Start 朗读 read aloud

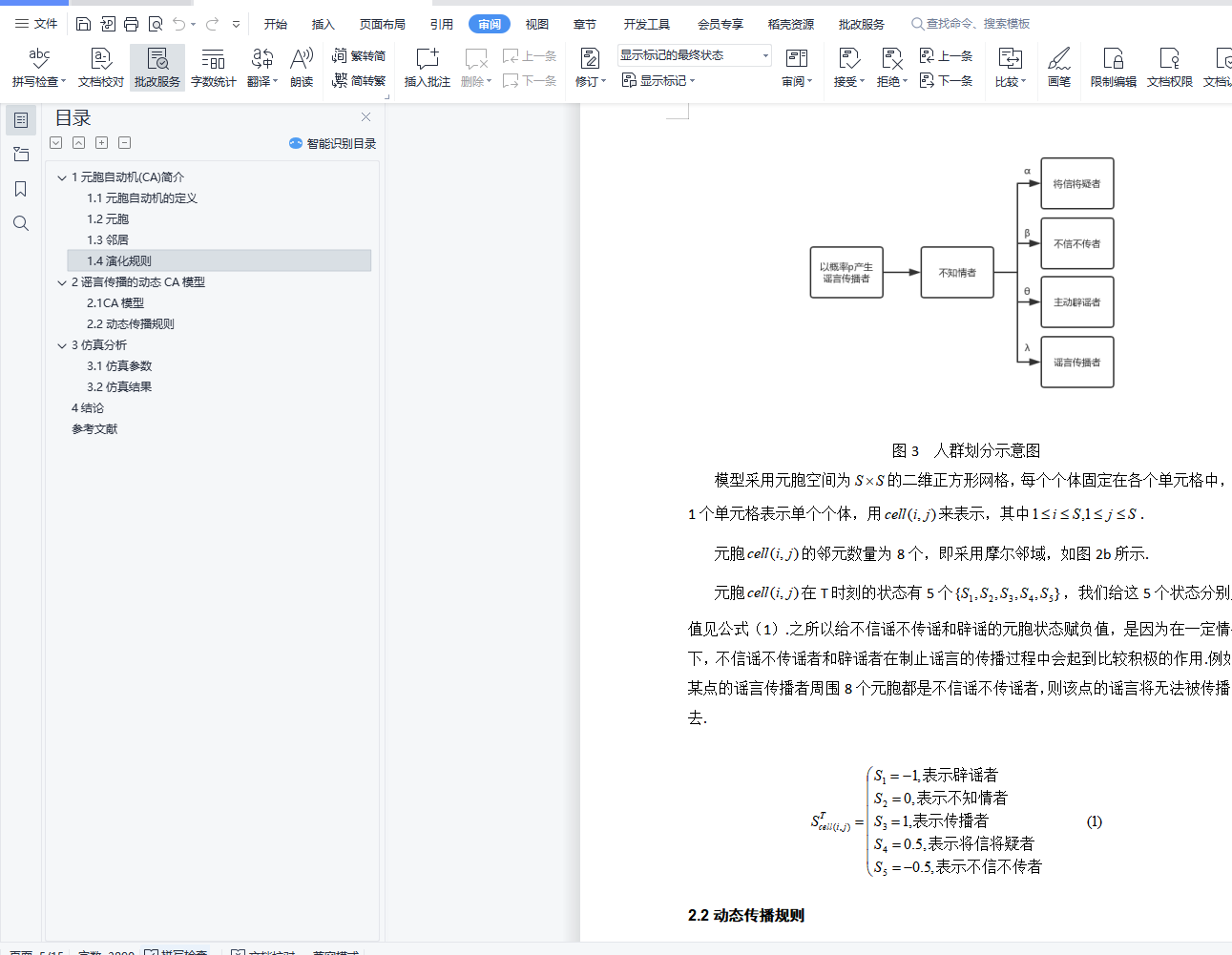[x=302, y=68]
